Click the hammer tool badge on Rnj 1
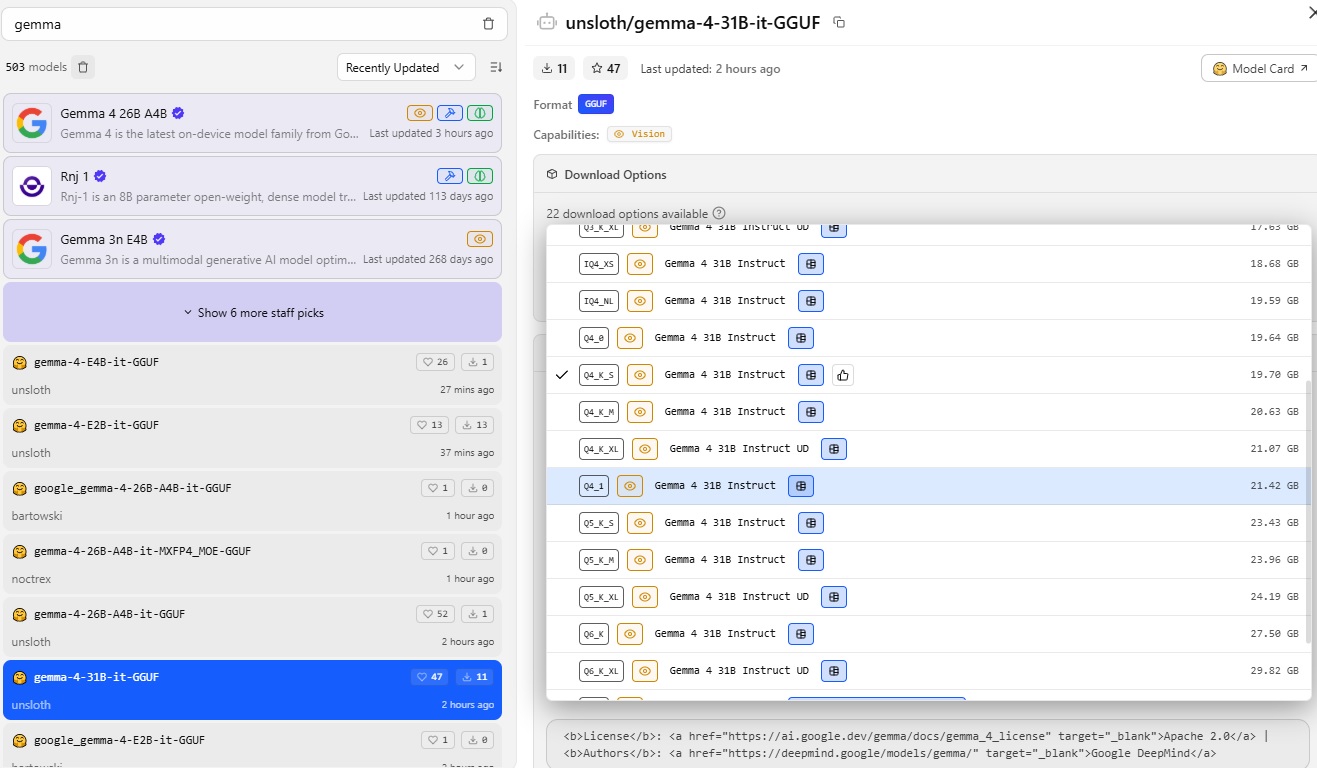1317x768 pixels. tap(450, 176)
